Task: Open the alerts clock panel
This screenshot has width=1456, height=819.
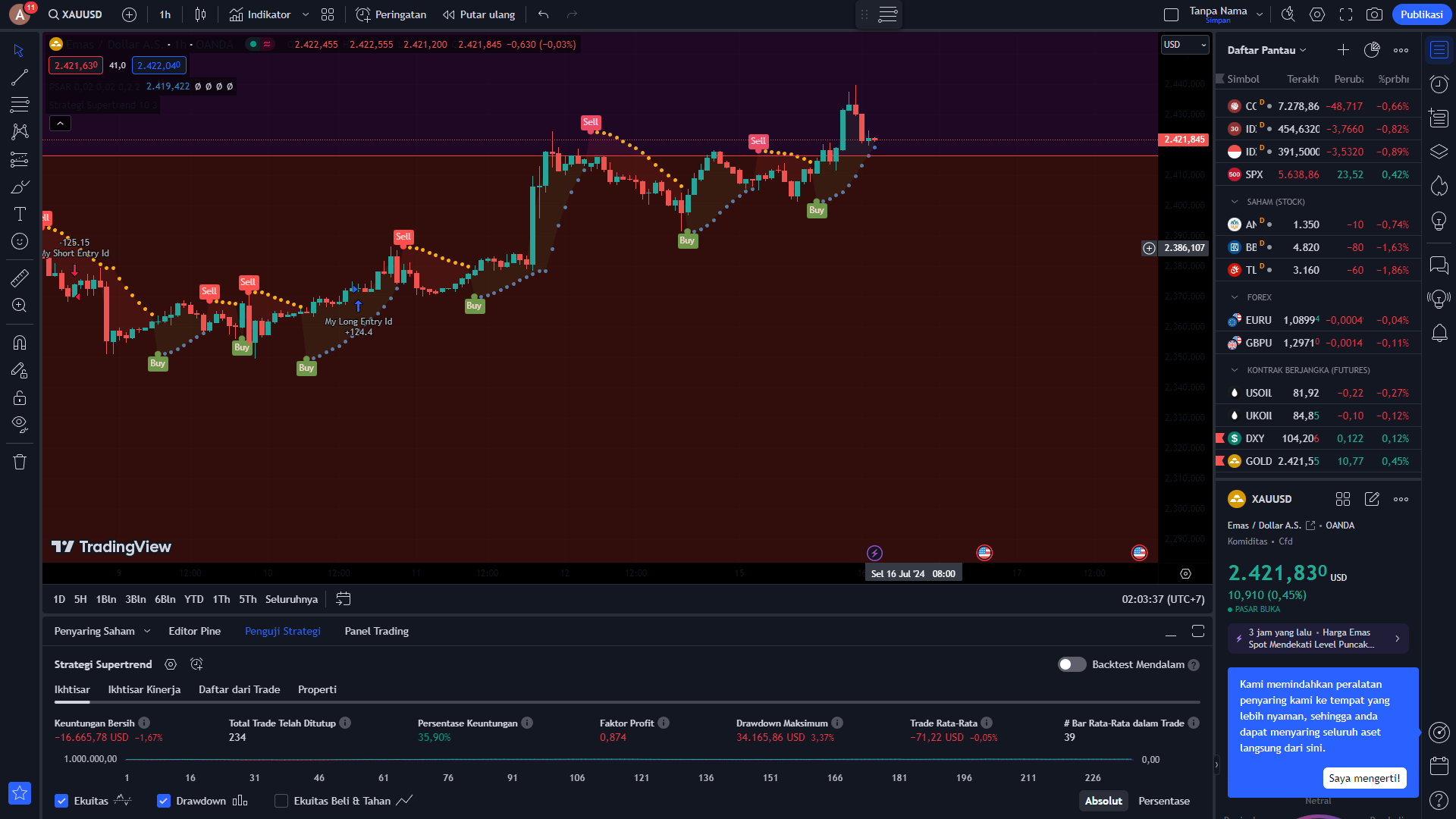Action: tap(1439, 84)
